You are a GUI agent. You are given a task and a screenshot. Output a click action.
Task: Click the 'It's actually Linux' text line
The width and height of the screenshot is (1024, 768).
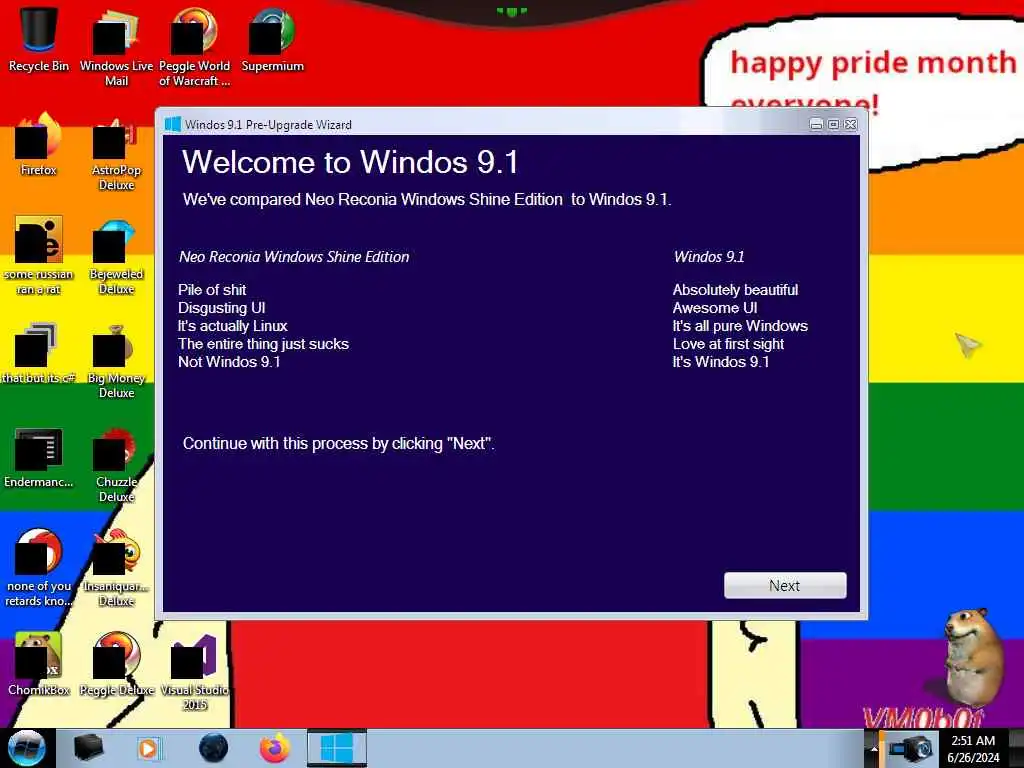tap(232, 325)
